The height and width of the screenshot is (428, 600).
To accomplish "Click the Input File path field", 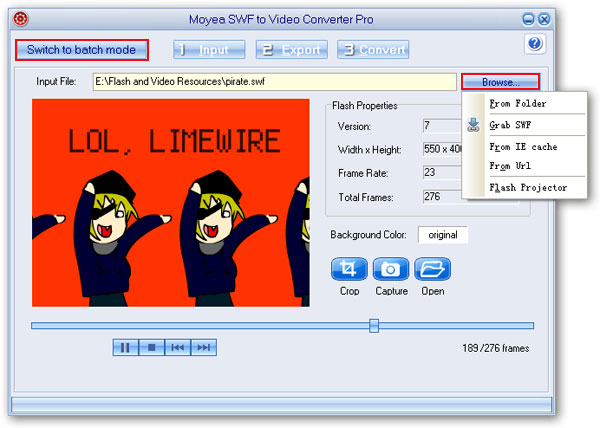I will 275,81.
